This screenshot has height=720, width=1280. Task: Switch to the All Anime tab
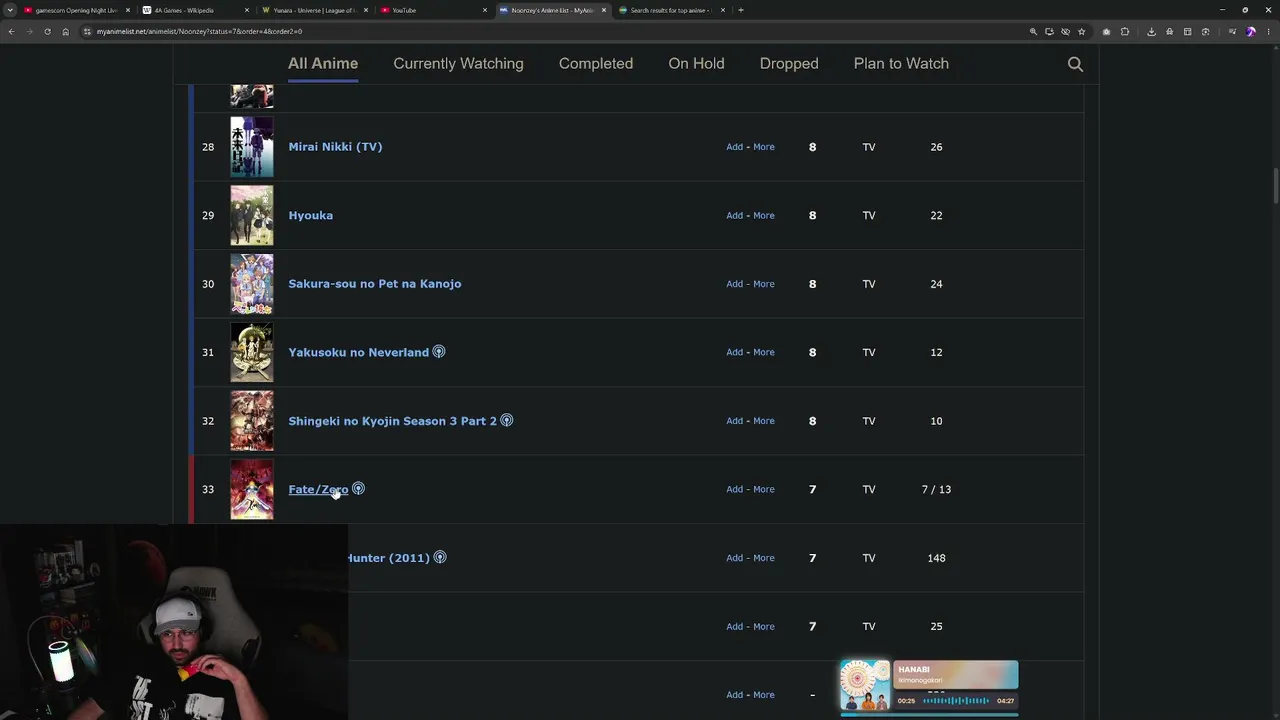pos(323,63)
